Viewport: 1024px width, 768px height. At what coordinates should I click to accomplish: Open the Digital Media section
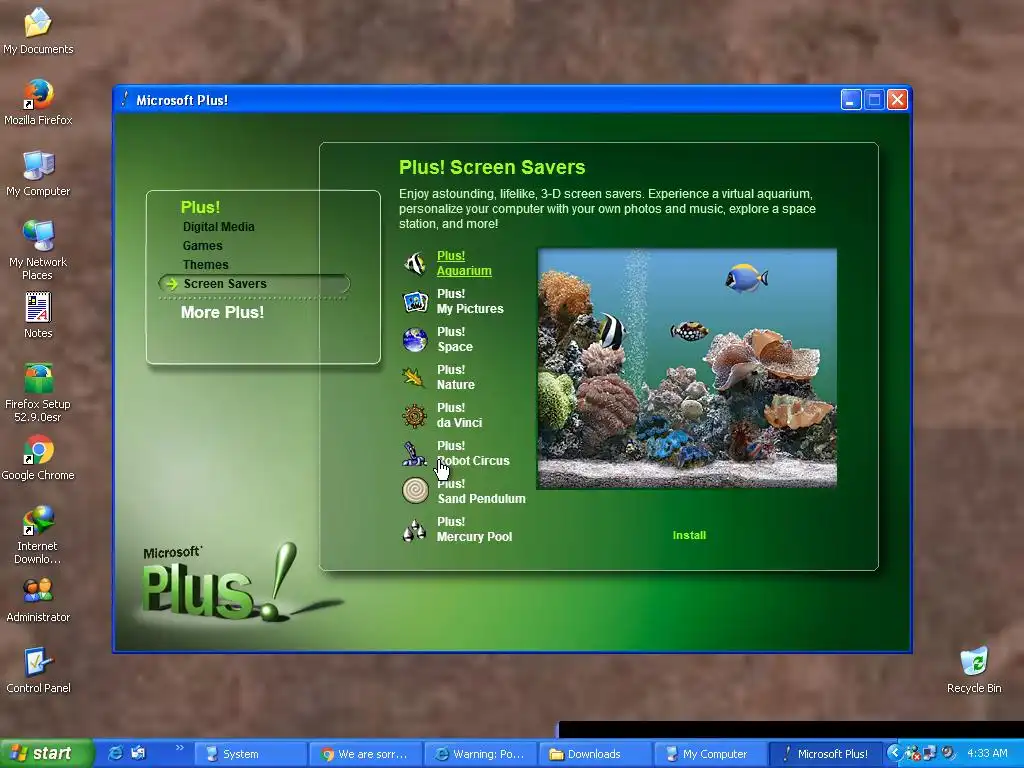point(218,227)
